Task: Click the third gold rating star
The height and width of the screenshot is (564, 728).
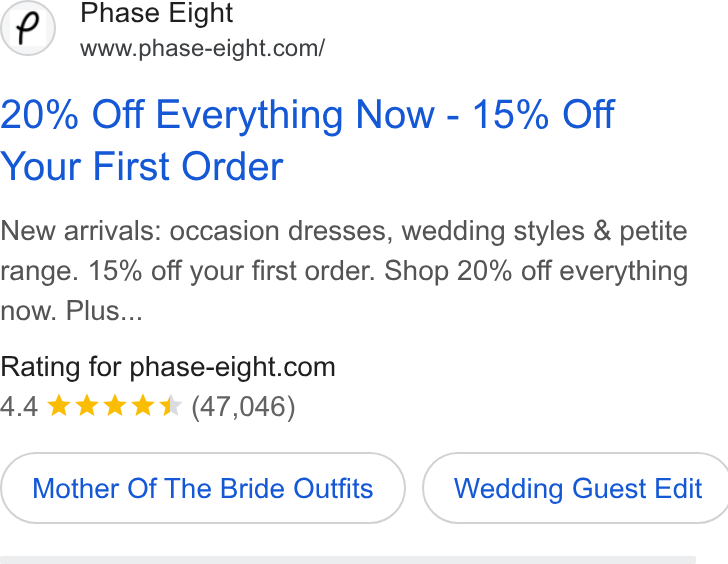Action: click(x=115, y=405)
